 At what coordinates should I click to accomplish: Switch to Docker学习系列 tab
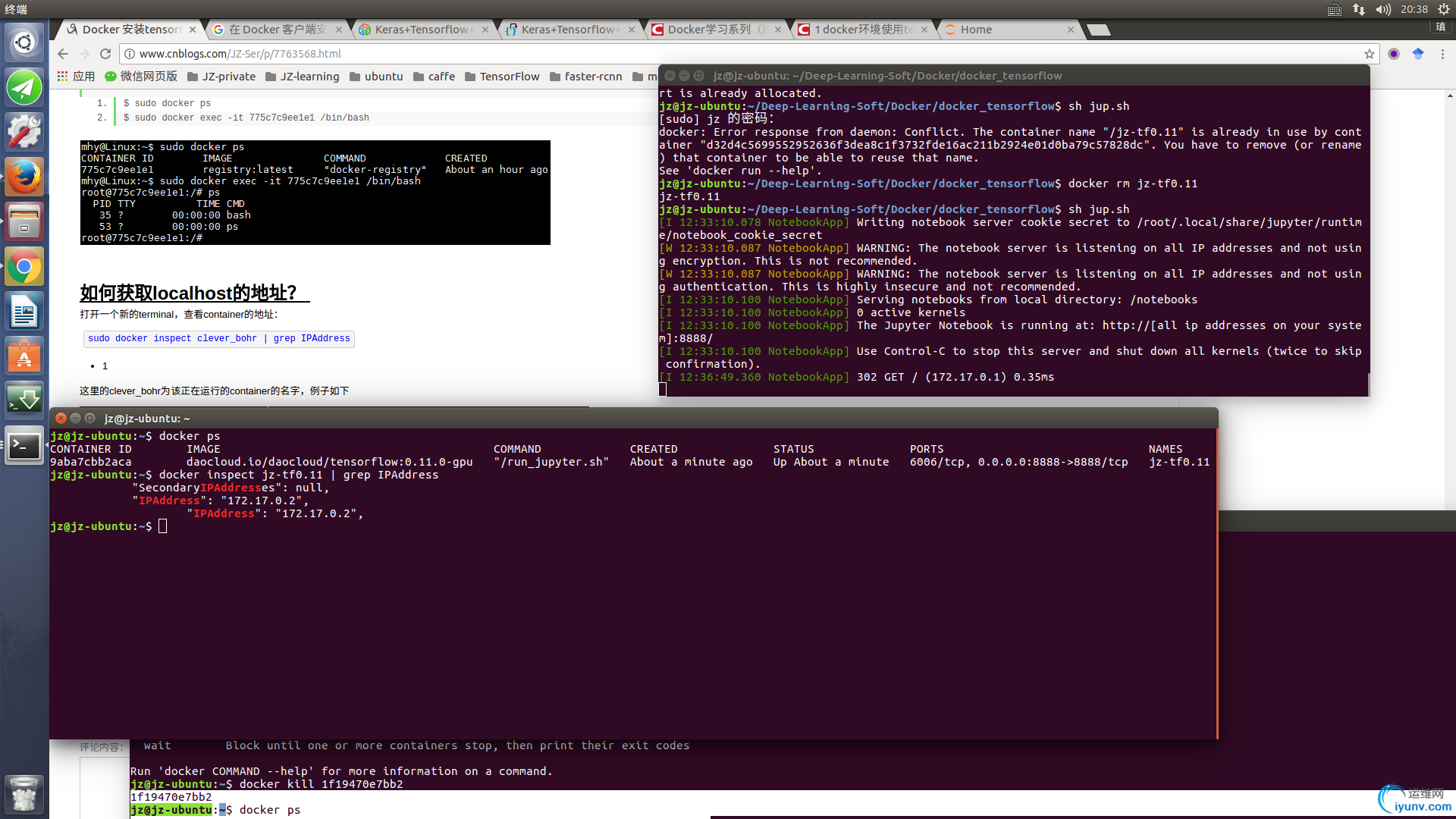716,30
